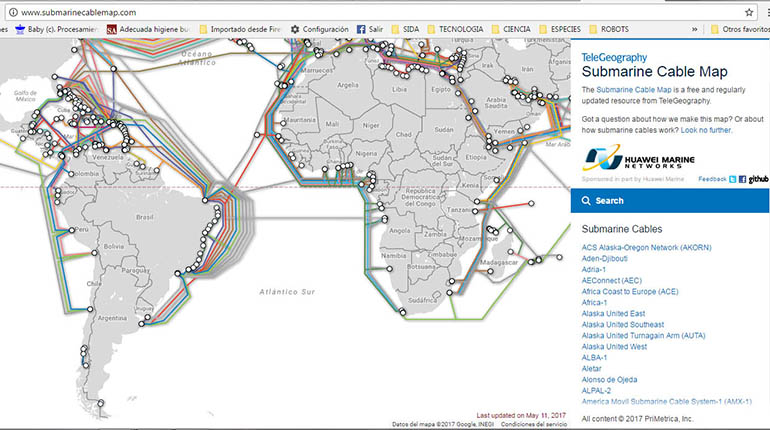Open the SIDA bookmark folder
The image size is (770, 430).
coord(405,29)
